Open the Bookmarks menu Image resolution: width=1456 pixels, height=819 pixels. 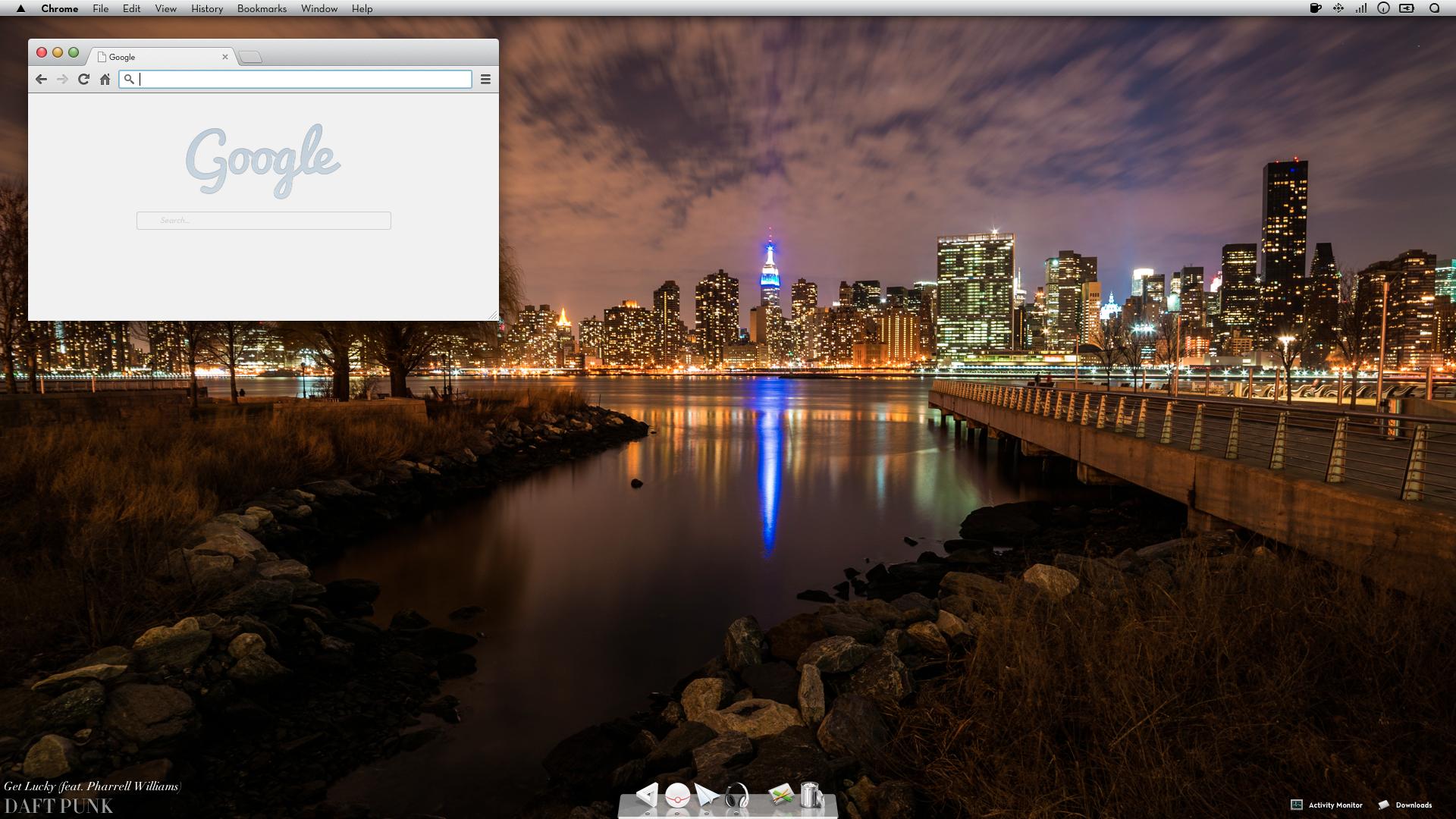(262, 8)
